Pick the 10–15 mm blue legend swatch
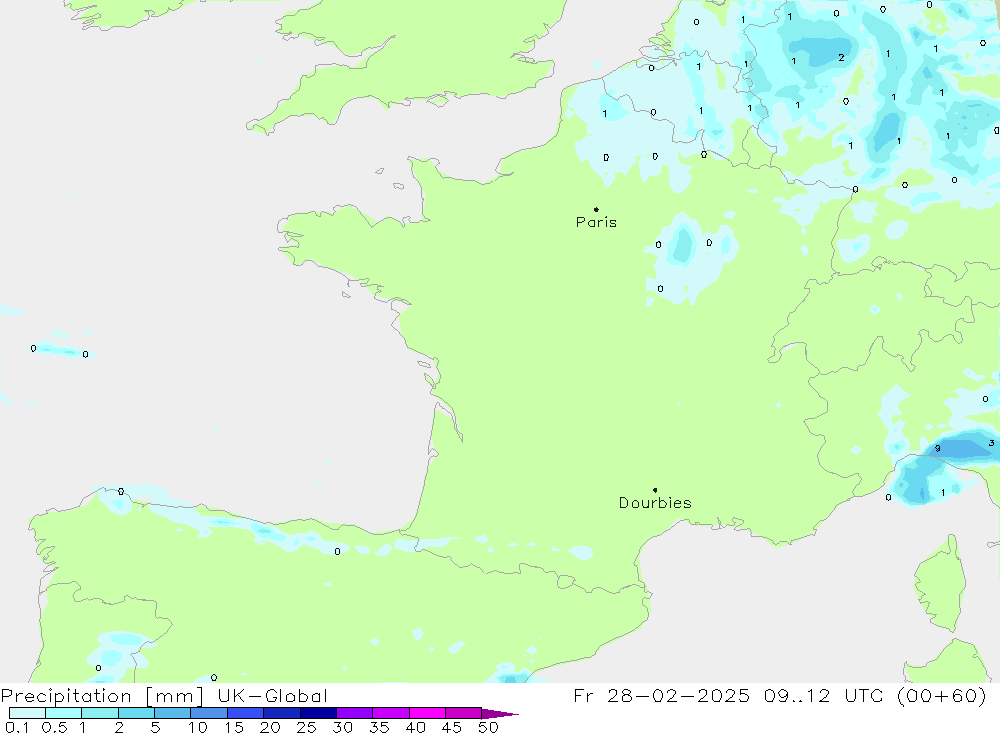The width and height of the screenshot is (1000, 733). pos(209,713)
